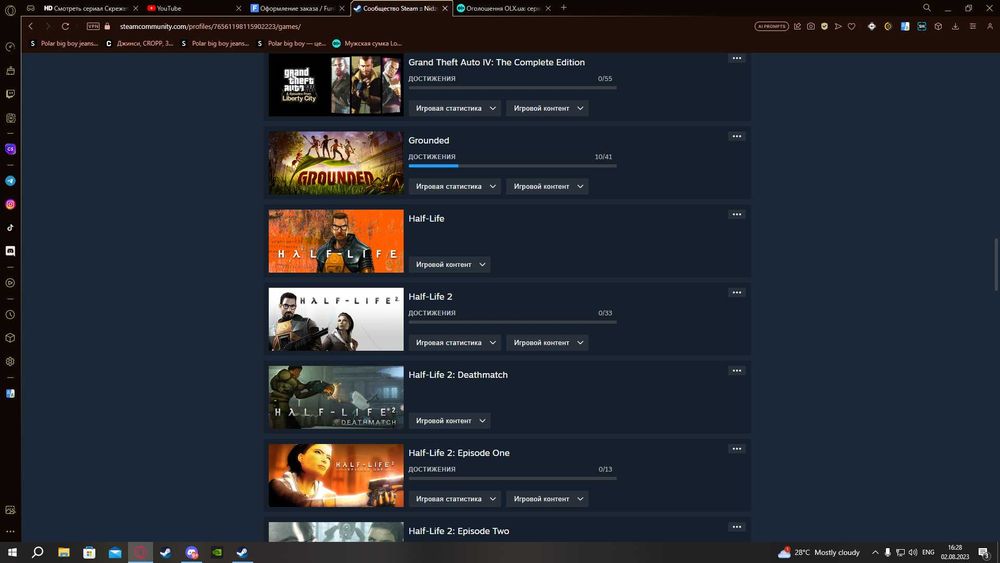
Task: Open the downloads icon in toolbar
Action: pyautogui.click(x=955, y=26)
